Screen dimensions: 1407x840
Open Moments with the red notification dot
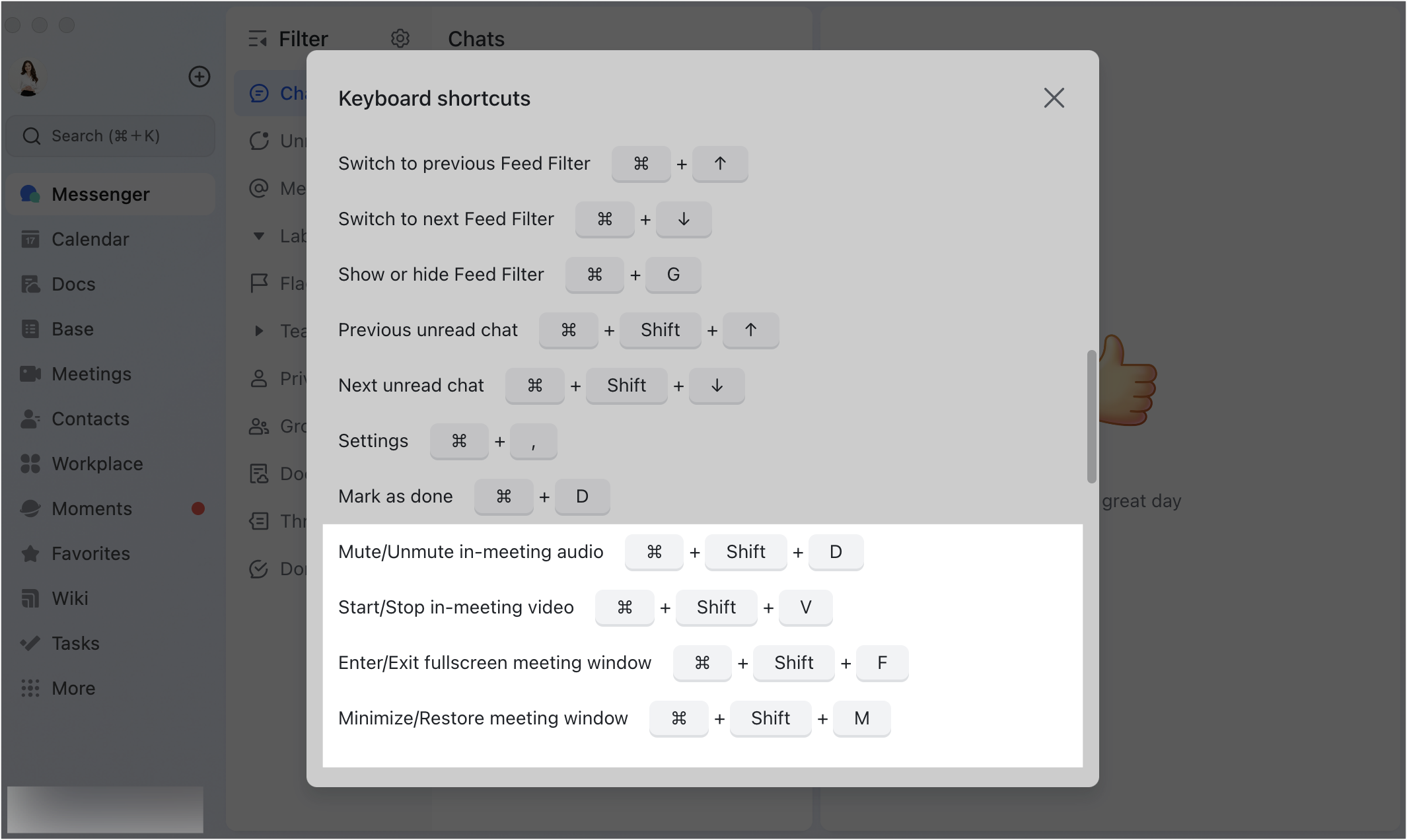click(x=92, y=508)
